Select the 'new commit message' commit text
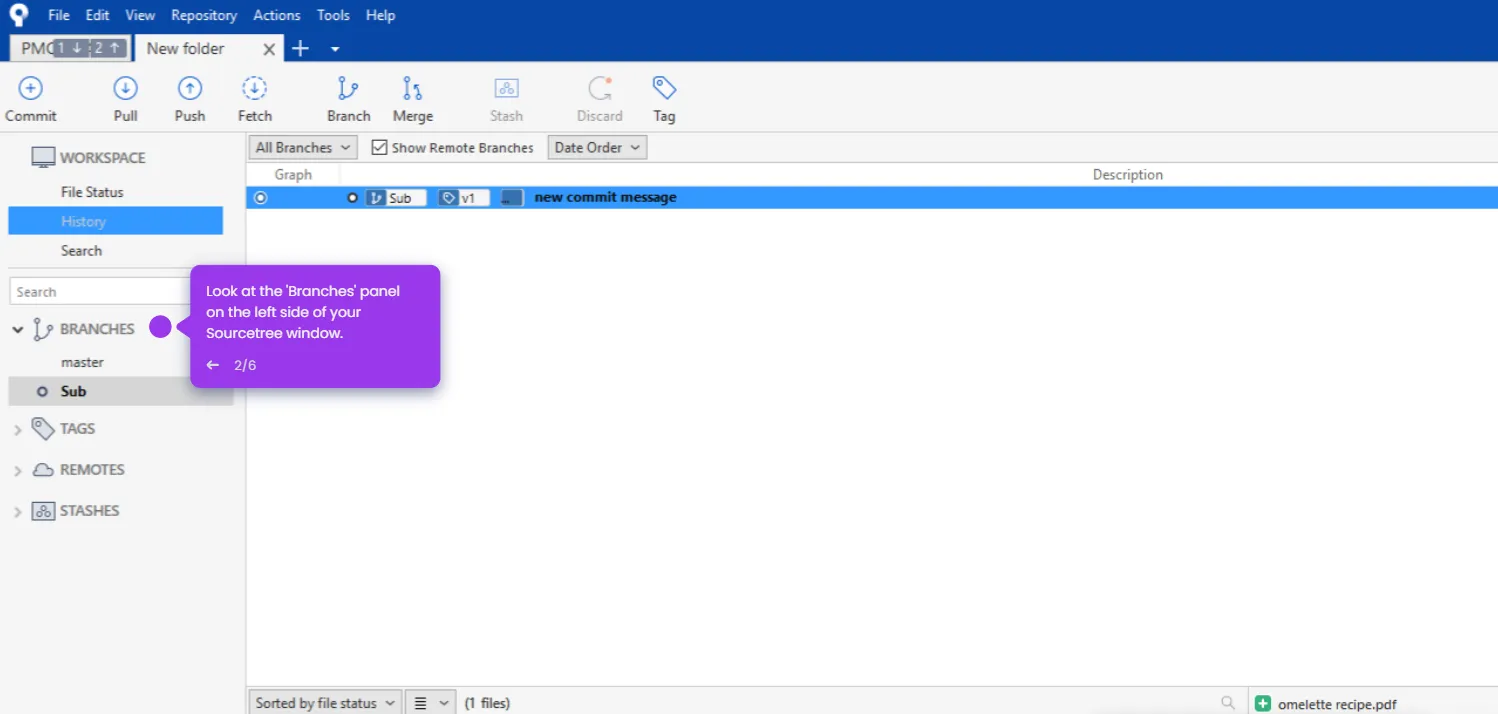 [605, 198]
